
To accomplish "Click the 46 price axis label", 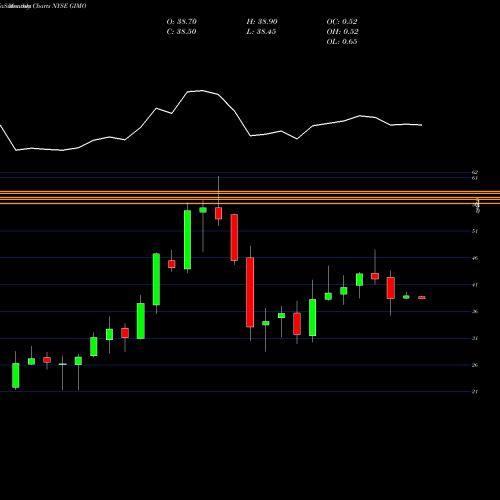I will tap(475, 258).
